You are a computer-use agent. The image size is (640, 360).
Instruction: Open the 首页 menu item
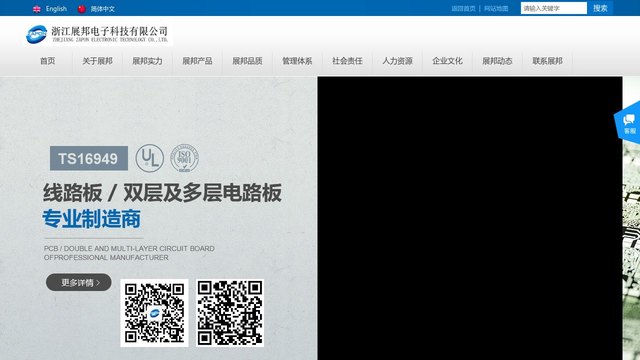[x=47, y=61]
